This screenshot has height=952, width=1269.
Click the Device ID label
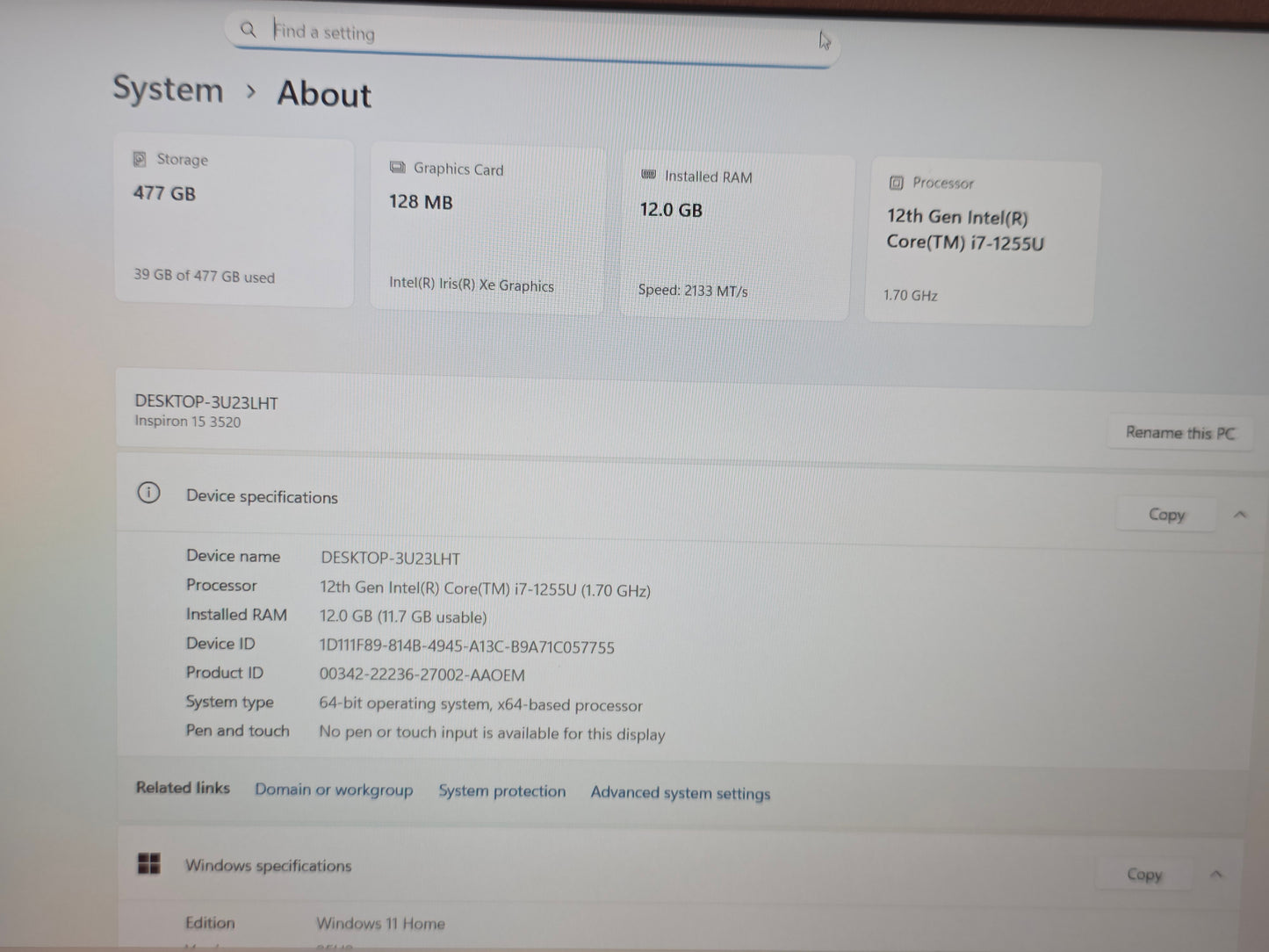tap(220, 644)
